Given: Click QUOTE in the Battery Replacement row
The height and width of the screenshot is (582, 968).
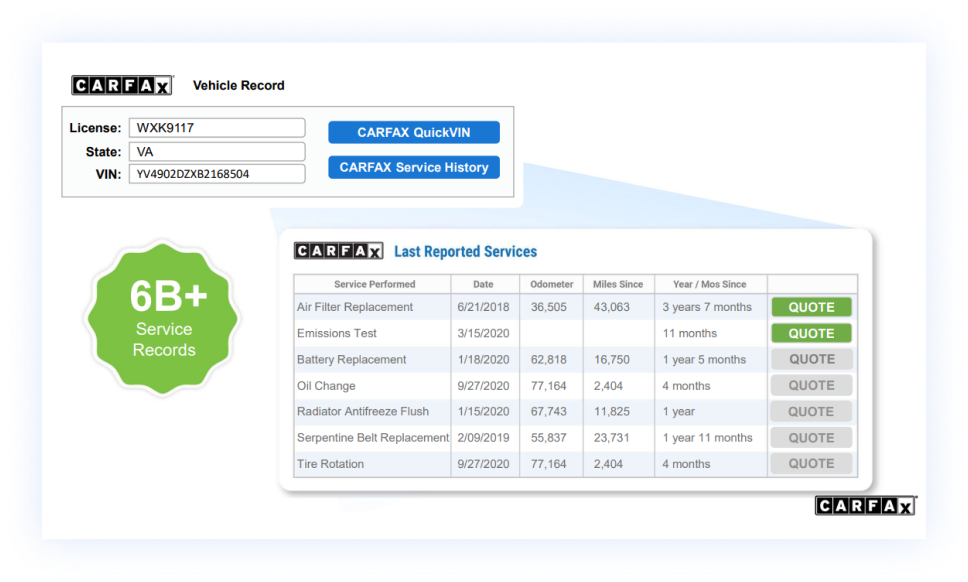Looking at the screenshot, I should (x=811, y=359).
